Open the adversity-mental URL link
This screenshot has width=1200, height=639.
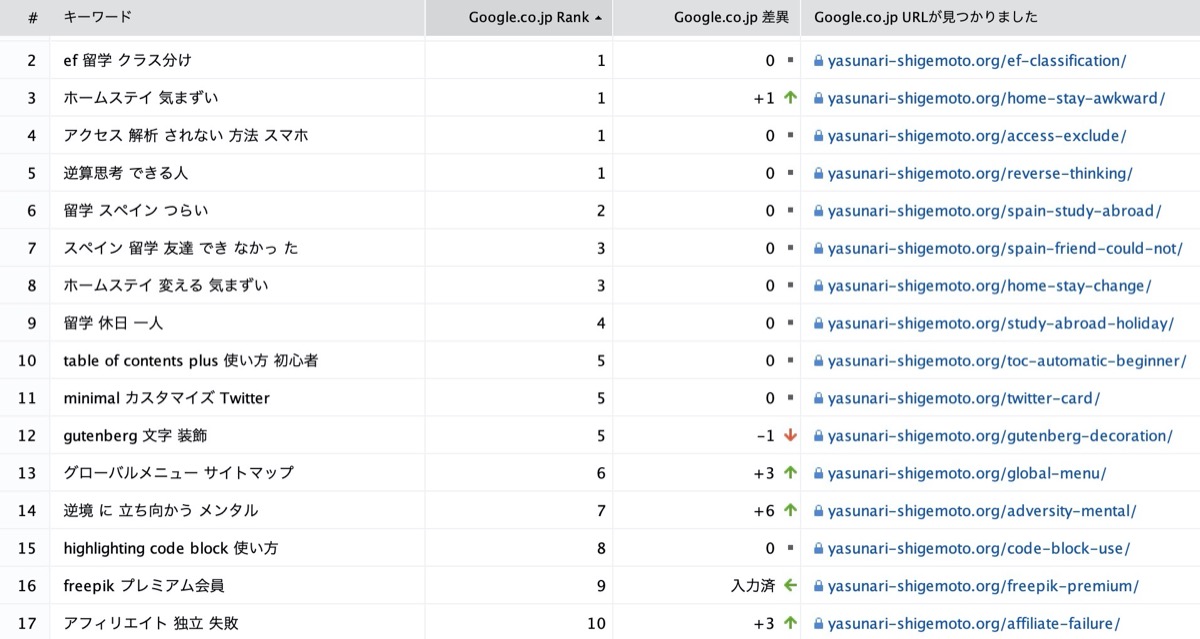[x=982, y=511]
